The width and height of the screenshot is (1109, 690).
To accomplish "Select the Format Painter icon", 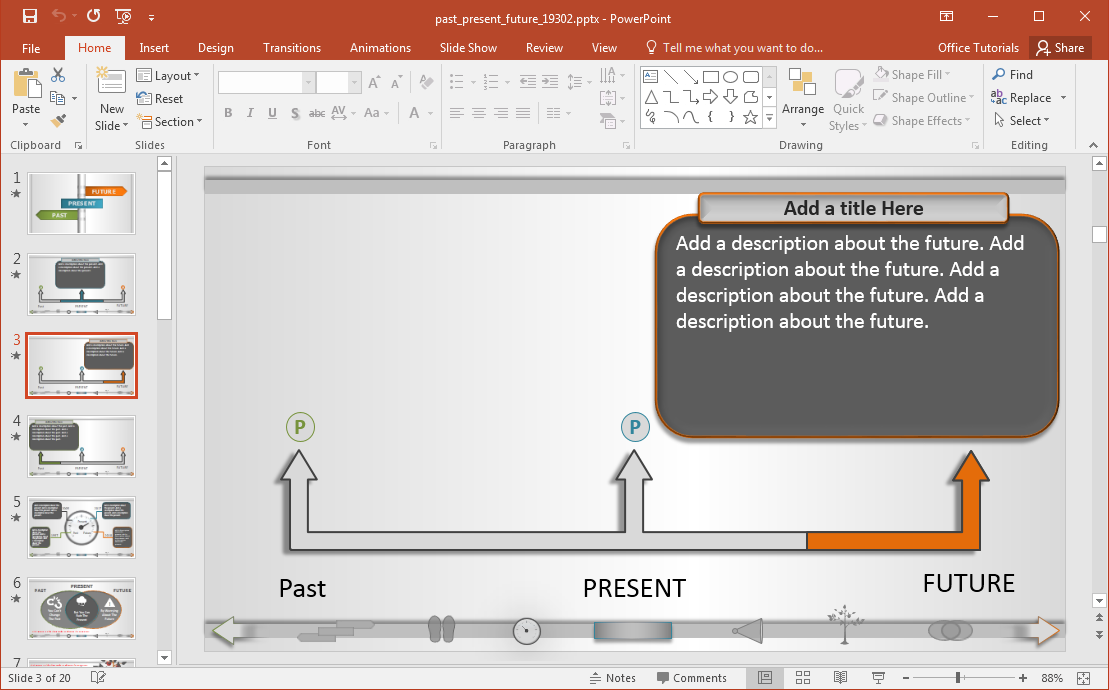I will [60, 120].
